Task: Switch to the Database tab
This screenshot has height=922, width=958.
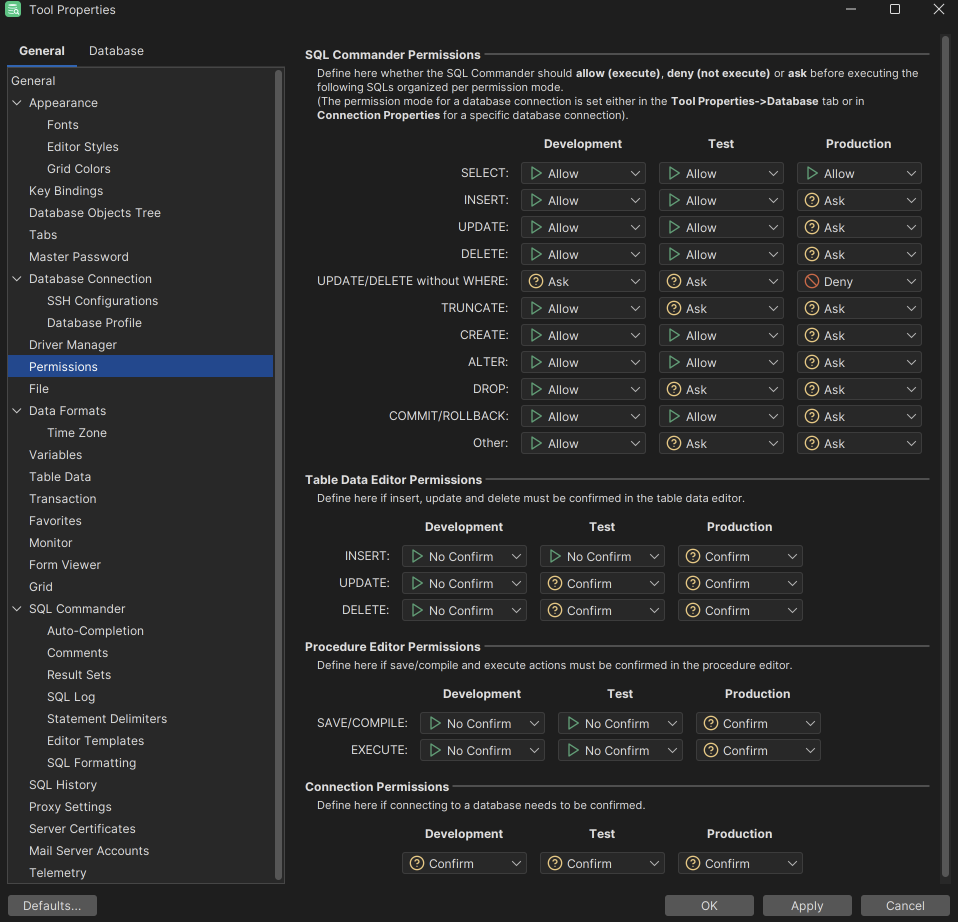Action: click(x=116, y=51)
